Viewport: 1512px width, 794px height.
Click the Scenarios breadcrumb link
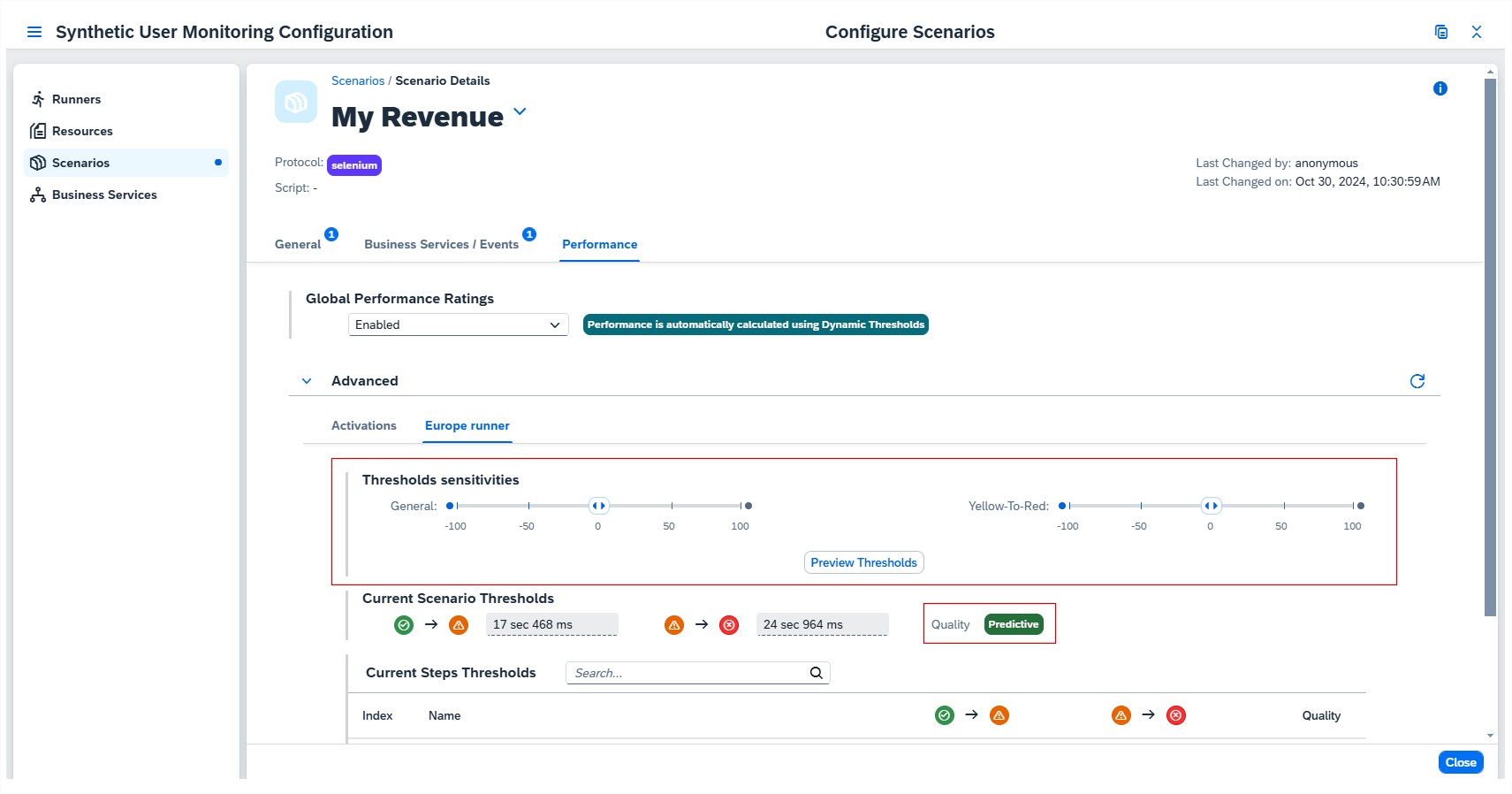pyautogui.click(x=358, y=80)
